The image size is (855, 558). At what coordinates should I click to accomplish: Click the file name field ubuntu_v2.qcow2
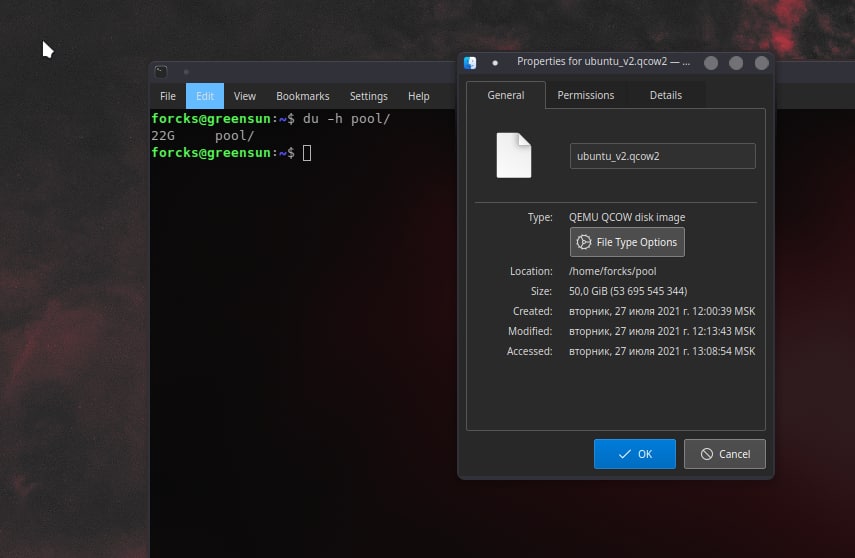coord(663,156)
